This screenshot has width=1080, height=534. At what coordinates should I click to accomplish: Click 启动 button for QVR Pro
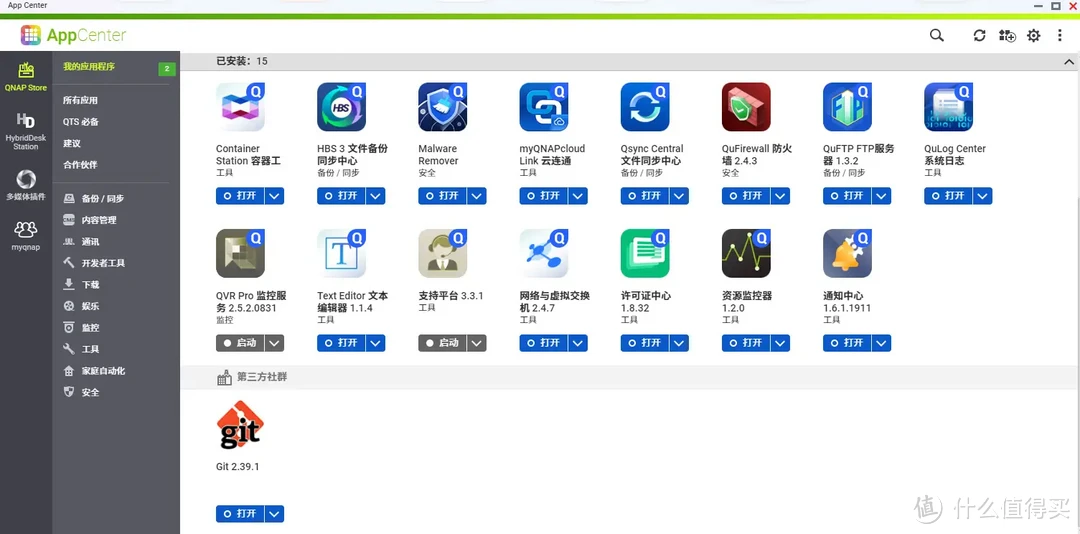tap(240, 342)
